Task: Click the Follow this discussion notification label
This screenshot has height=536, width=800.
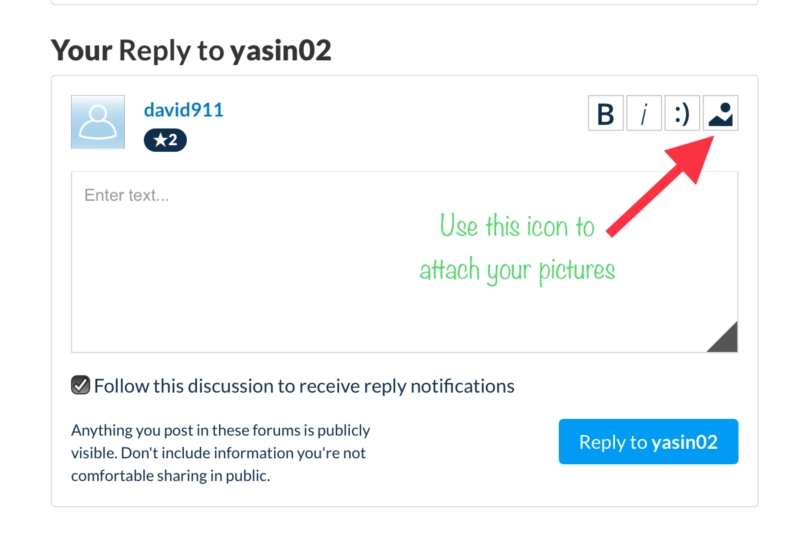Action: (304, 386)
